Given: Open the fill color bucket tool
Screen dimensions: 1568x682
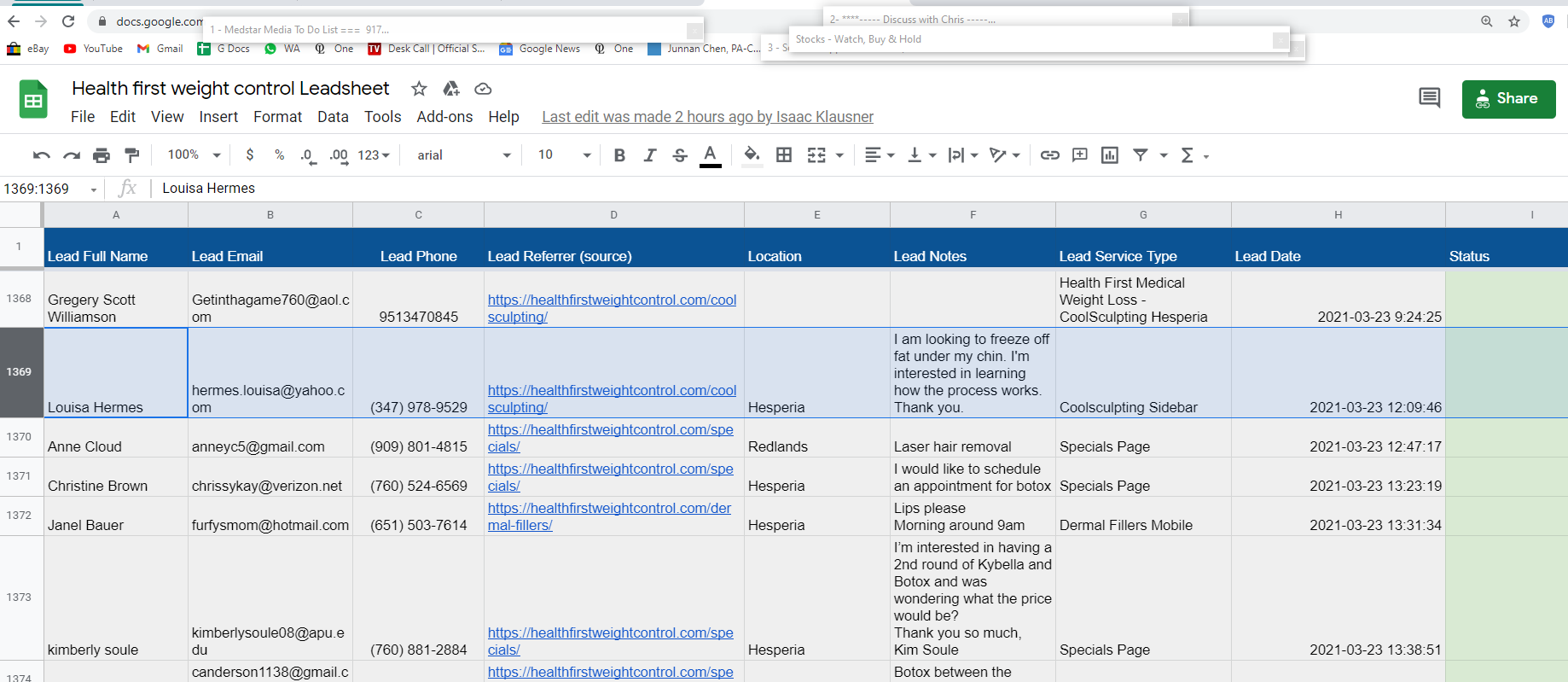Looking at the screenshot, I should [x=752, y=155].
